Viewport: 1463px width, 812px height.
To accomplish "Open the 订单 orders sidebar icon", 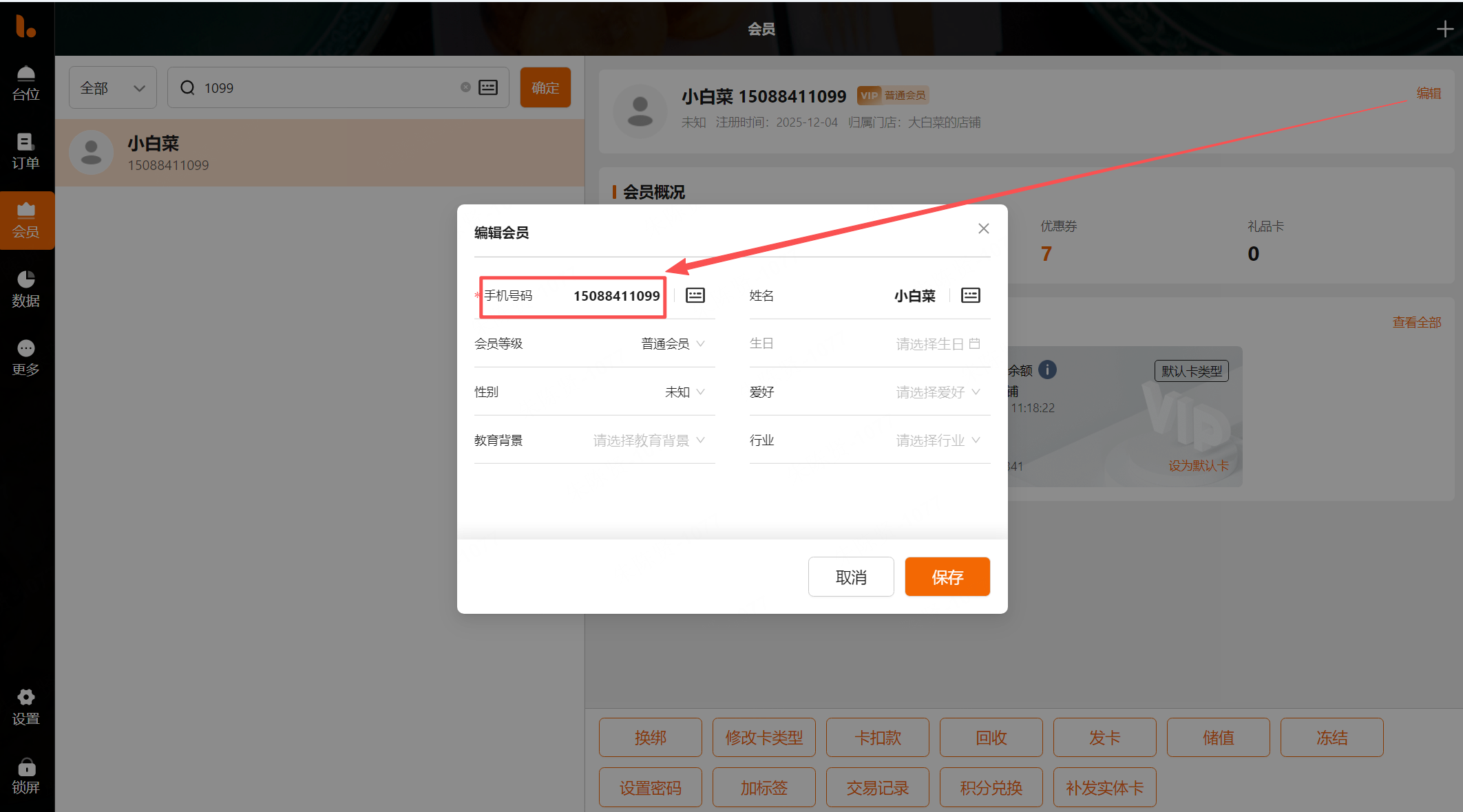I will pos(26,151).
